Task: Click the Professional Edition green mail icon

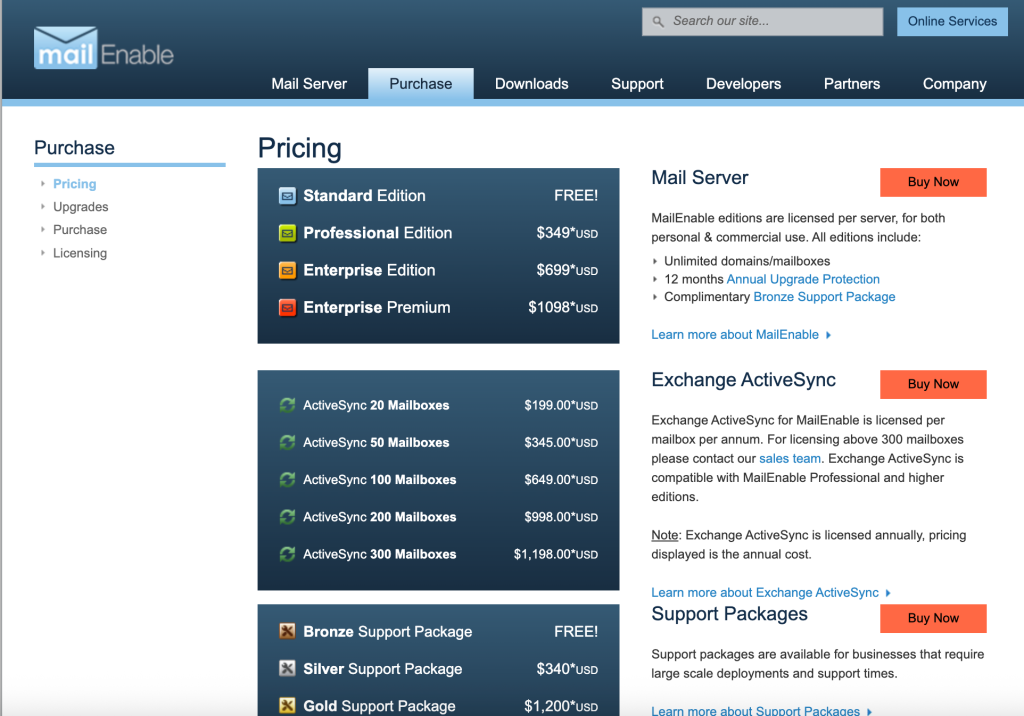Action: click(287, 233)
